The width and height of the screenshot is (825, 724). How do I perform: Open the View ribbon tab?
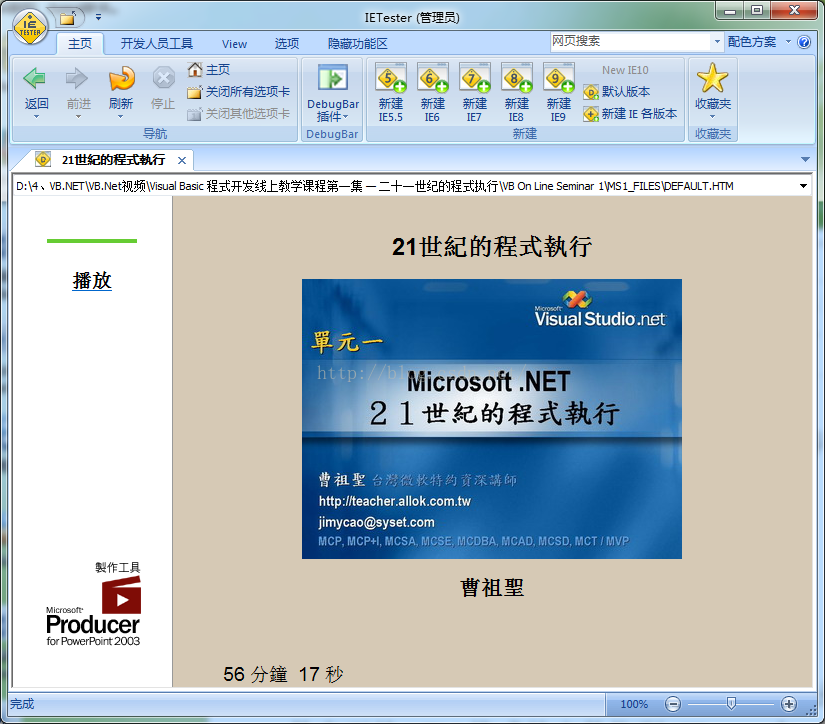(234, 44)
